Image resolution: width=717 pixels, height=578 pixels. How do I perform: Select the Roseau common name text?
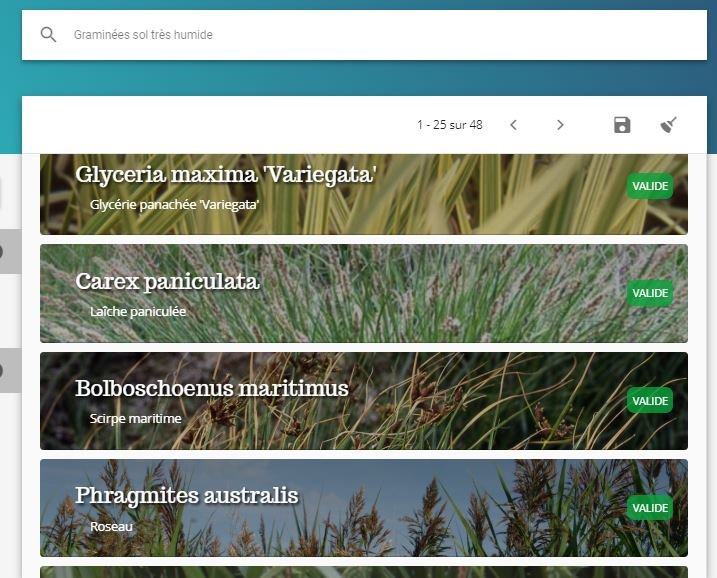(x=111, y=526)
